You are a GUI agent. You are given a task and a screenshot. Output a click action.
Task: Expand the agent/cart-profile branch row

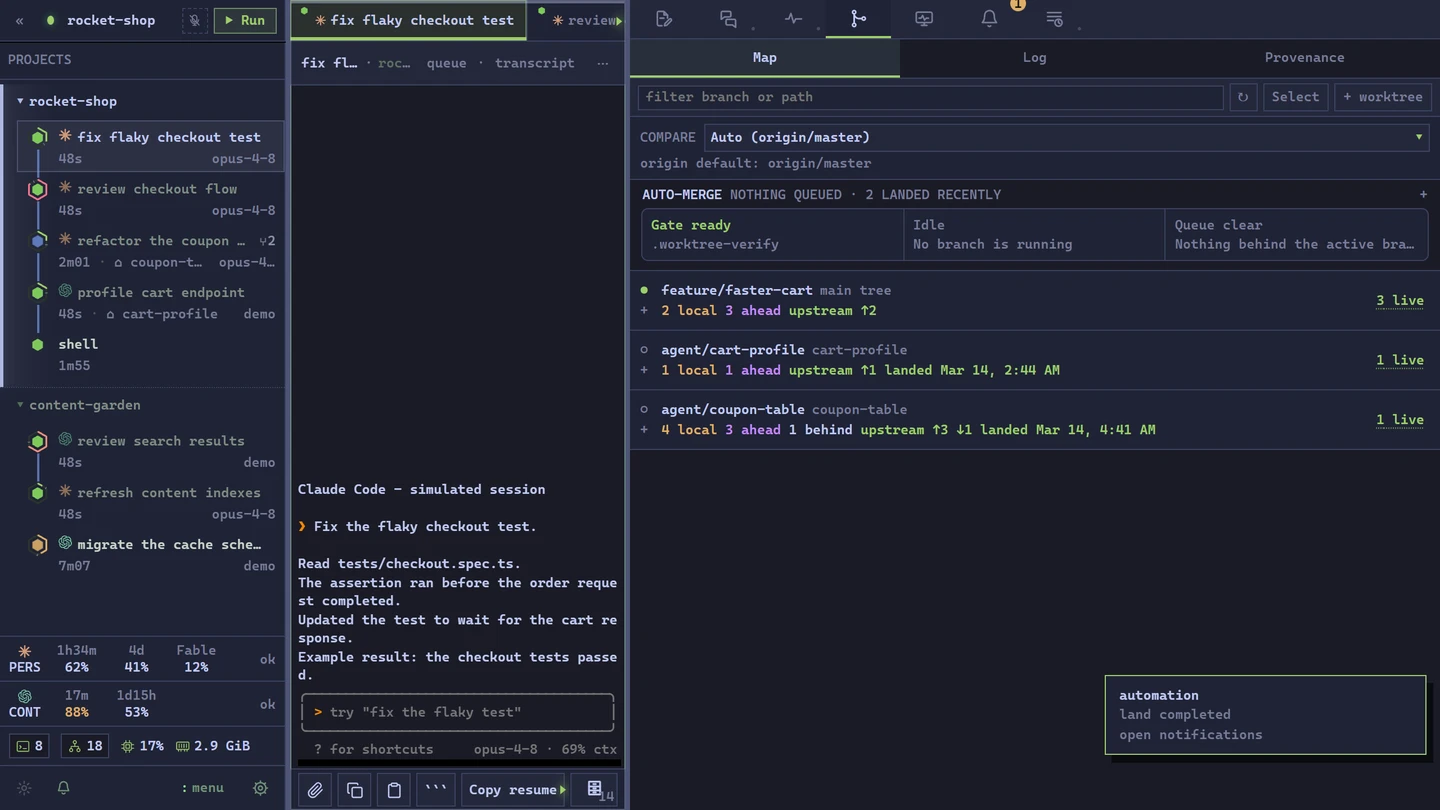[x=645, y=371]
